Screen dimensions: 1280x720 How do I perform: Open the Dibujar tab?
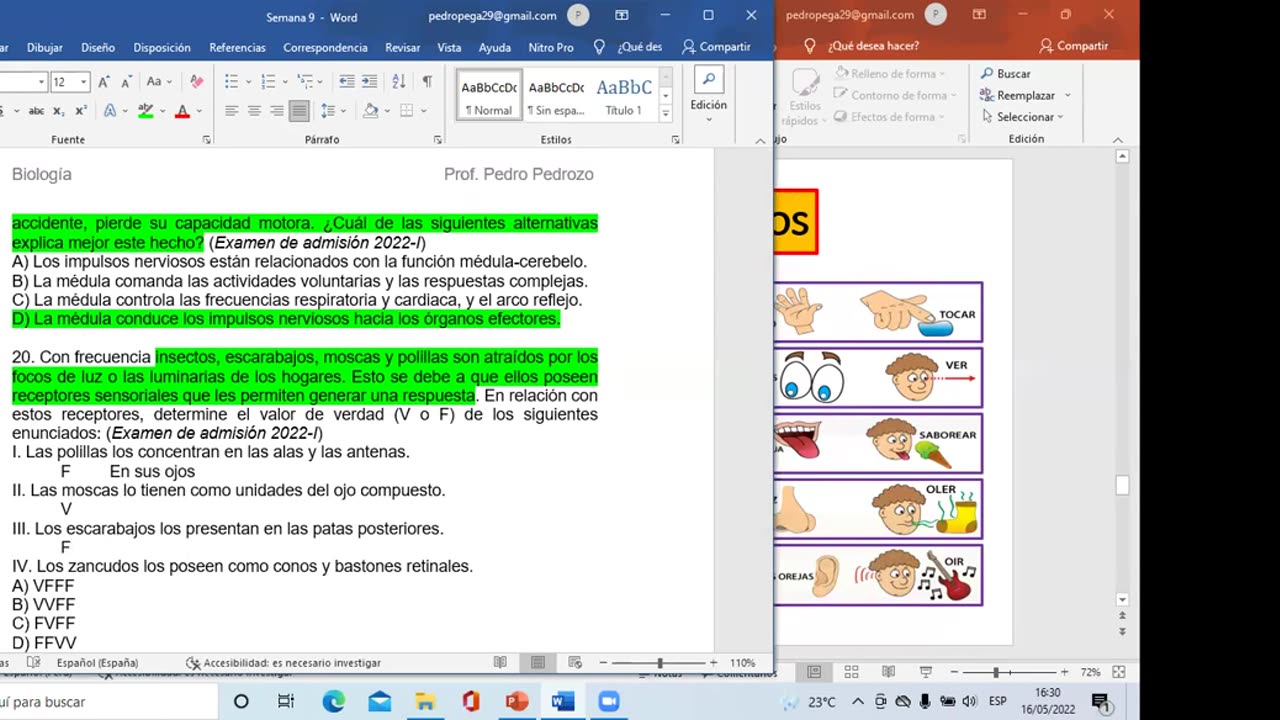45,47
